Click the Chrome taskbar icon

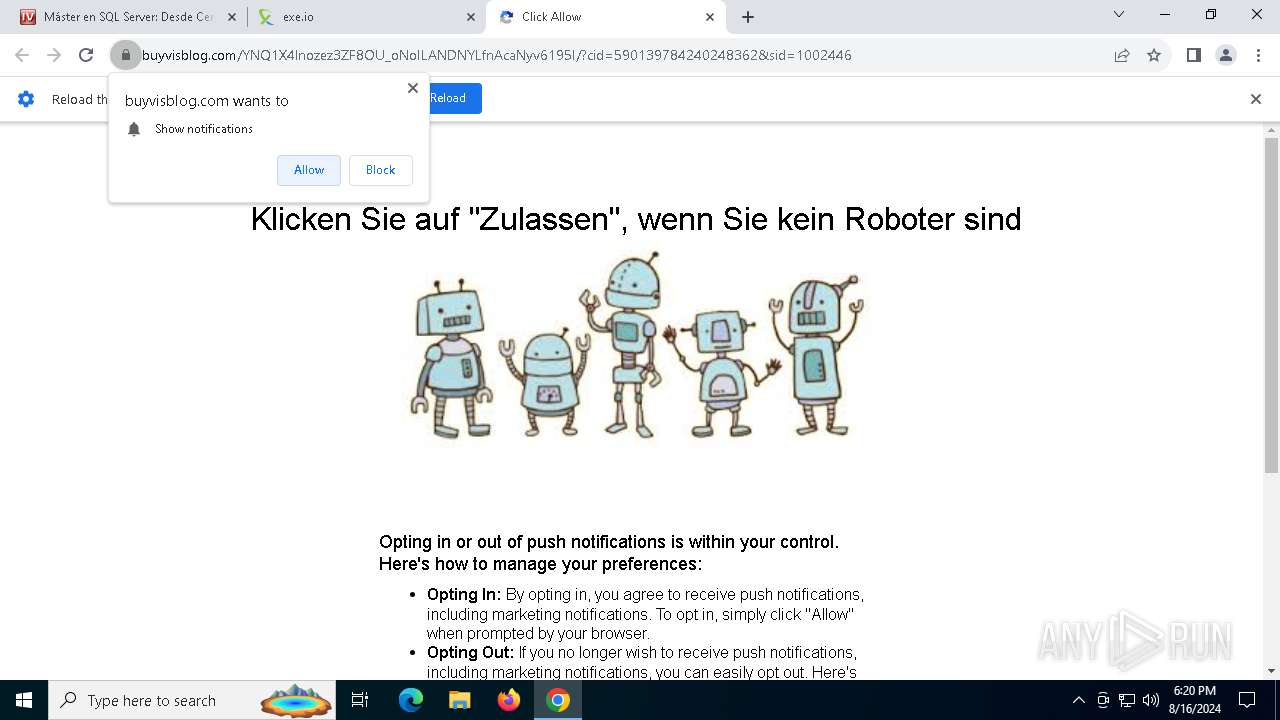point(558,700)
